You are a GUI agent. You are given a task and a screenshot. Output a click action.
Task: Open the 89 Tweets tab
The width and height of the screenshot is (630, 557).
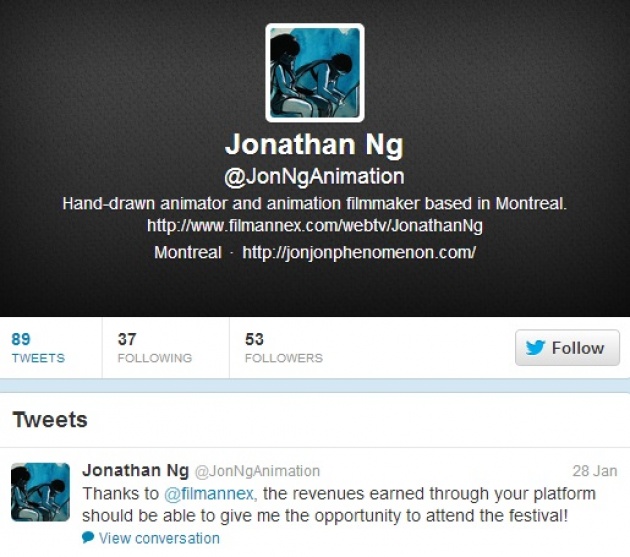[x=38, y=348]
